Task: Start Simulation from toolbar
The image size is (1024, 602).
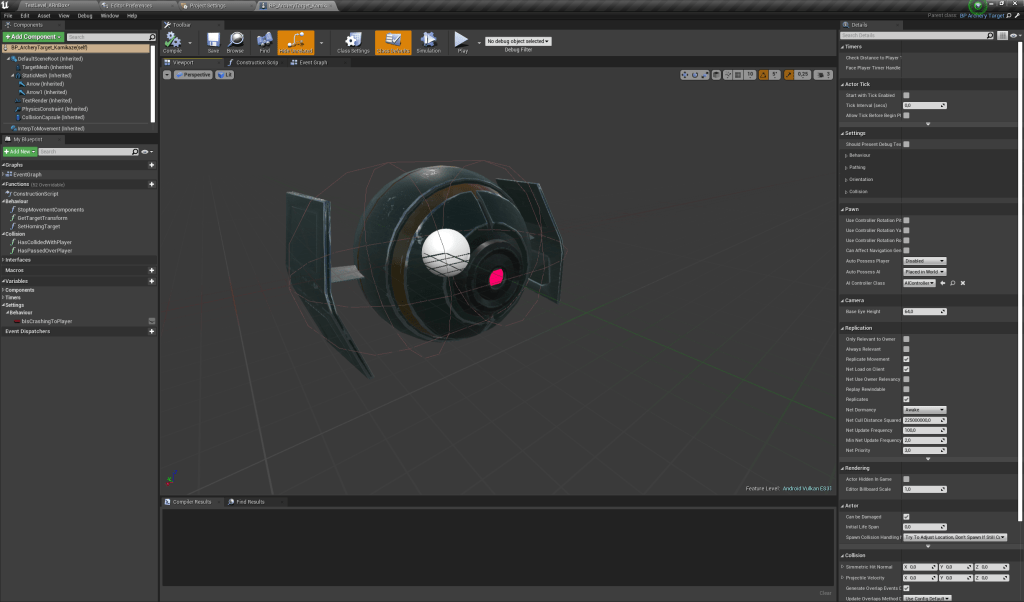Action: click(428, 40)
